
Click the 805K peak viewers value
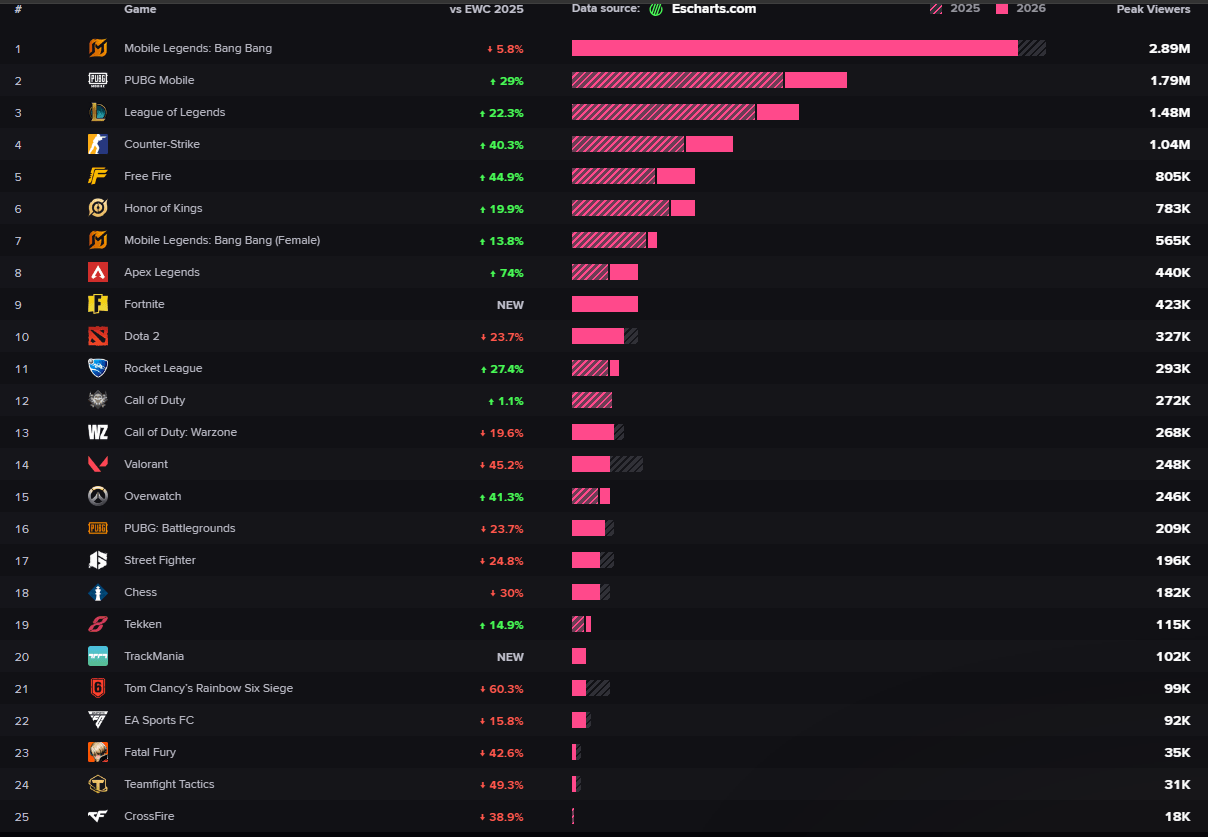1173,177
